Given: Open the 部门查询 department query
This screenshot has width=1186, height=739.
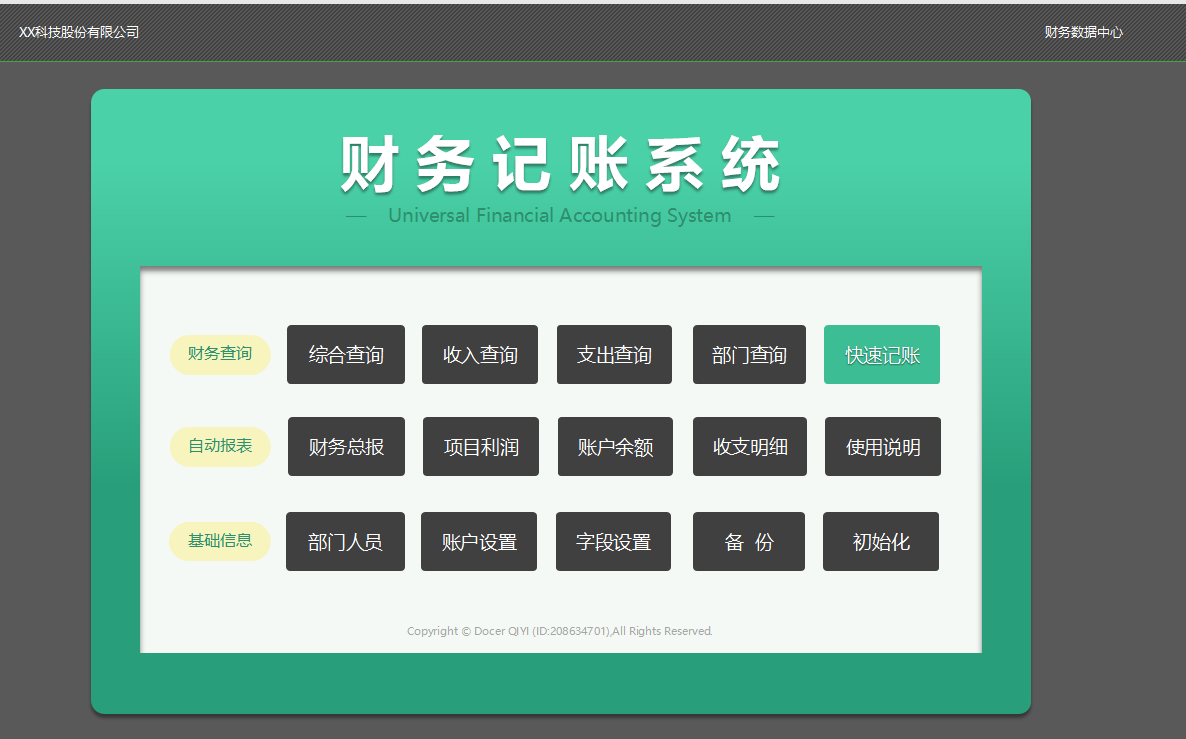Looking at the screenshot, I should click(x=749, y=354).
